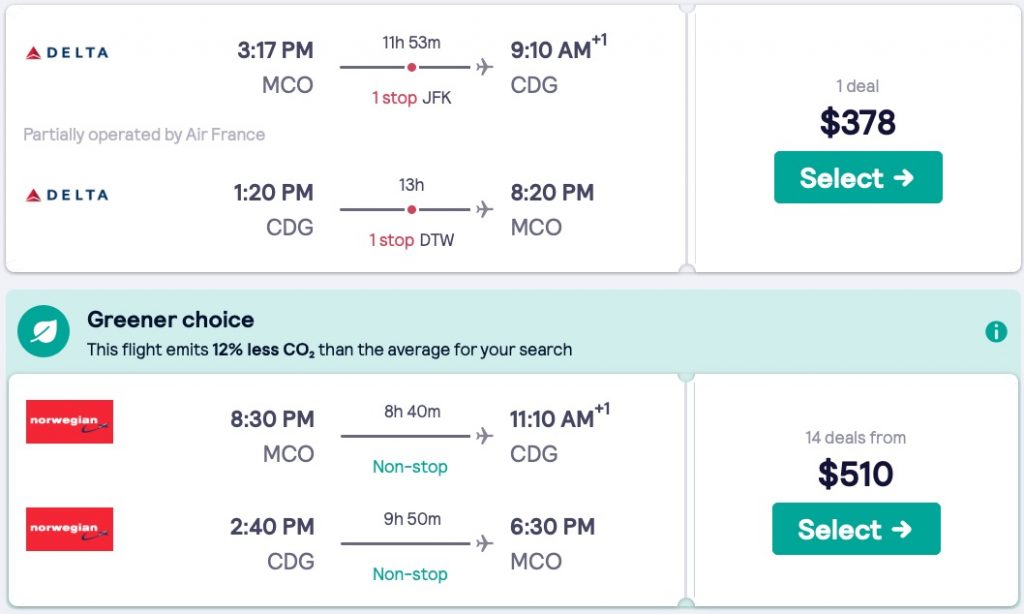This screenshot has height=614, width=1024.
Task: Click "Partially operated by Air France" note
Action: click(144, 134)
